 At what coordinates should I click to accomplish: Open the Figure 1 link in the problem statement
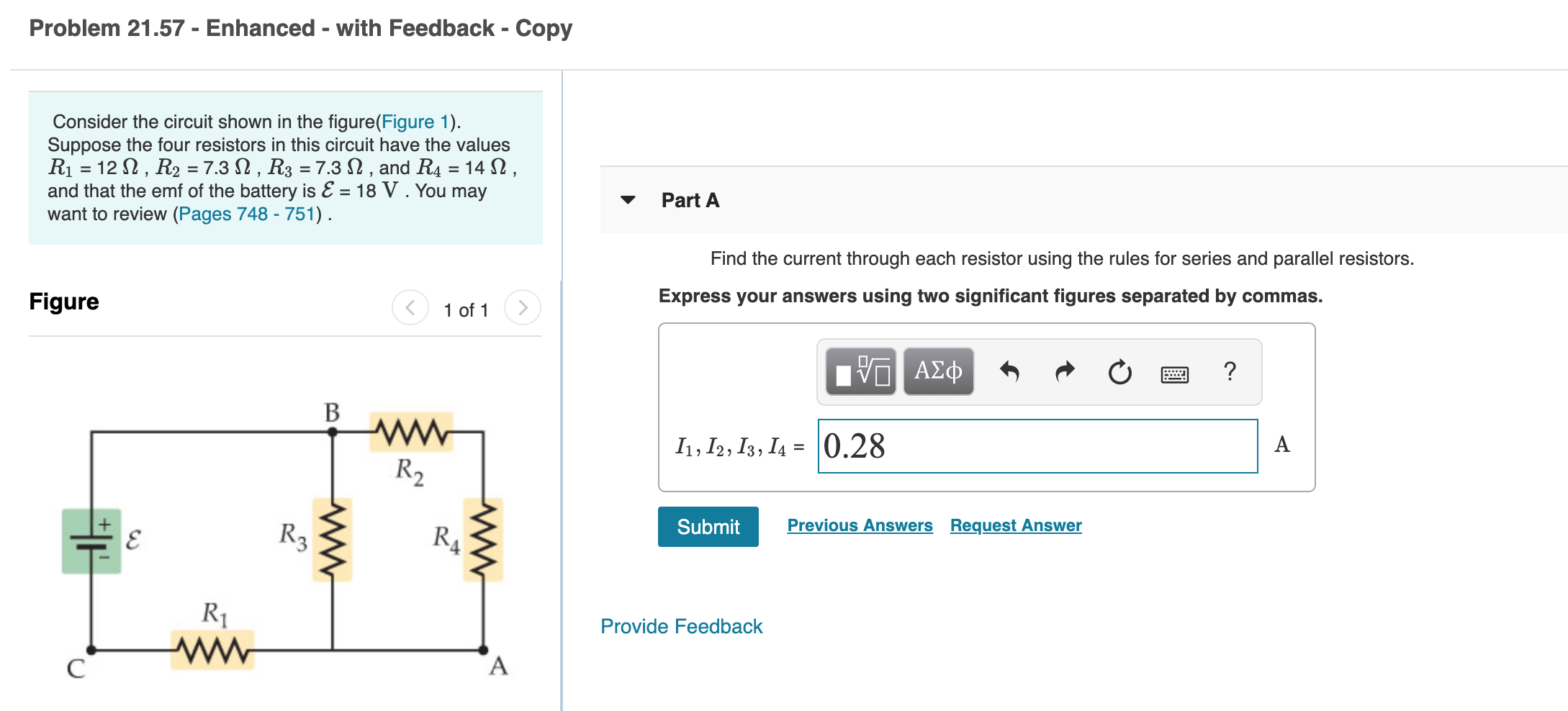click(416, 122)
